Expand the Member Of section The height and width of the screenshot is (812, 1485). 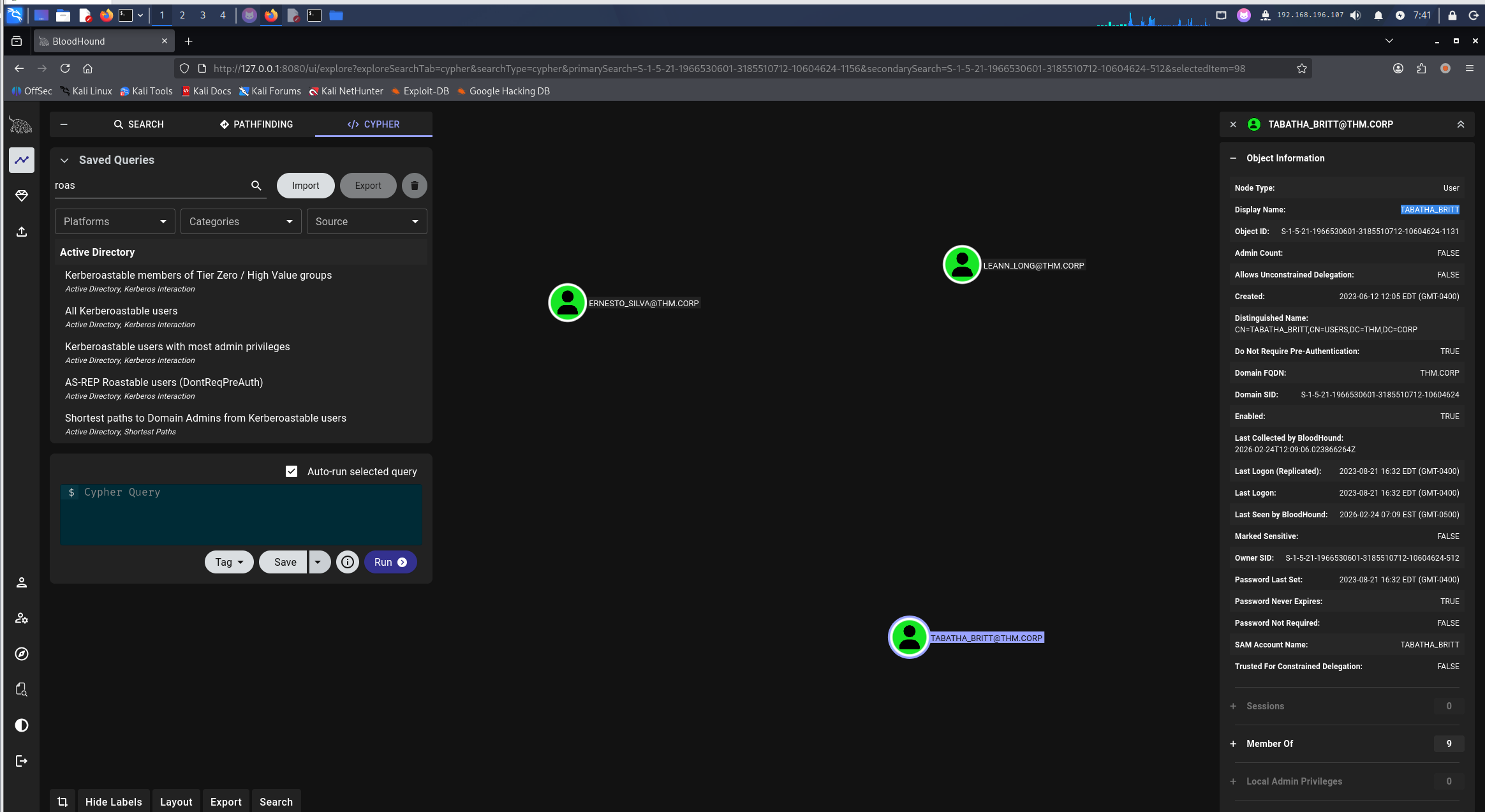[1233, 744]
